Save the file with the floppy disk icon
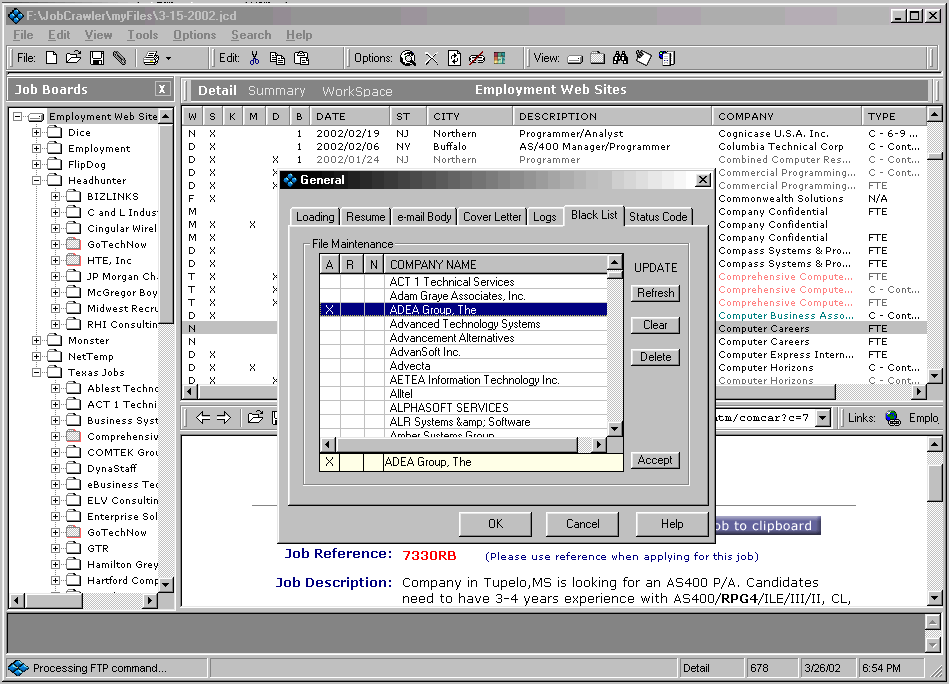Image resolution: width=949 pixels, height=684 pixels. coord(97,58)
